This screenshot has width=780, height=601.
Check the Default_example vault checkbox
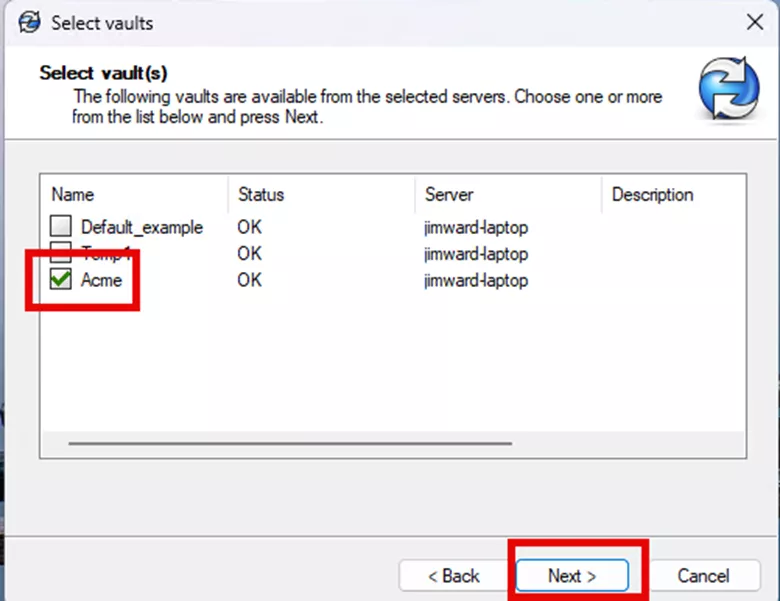[x=61, y=226]
